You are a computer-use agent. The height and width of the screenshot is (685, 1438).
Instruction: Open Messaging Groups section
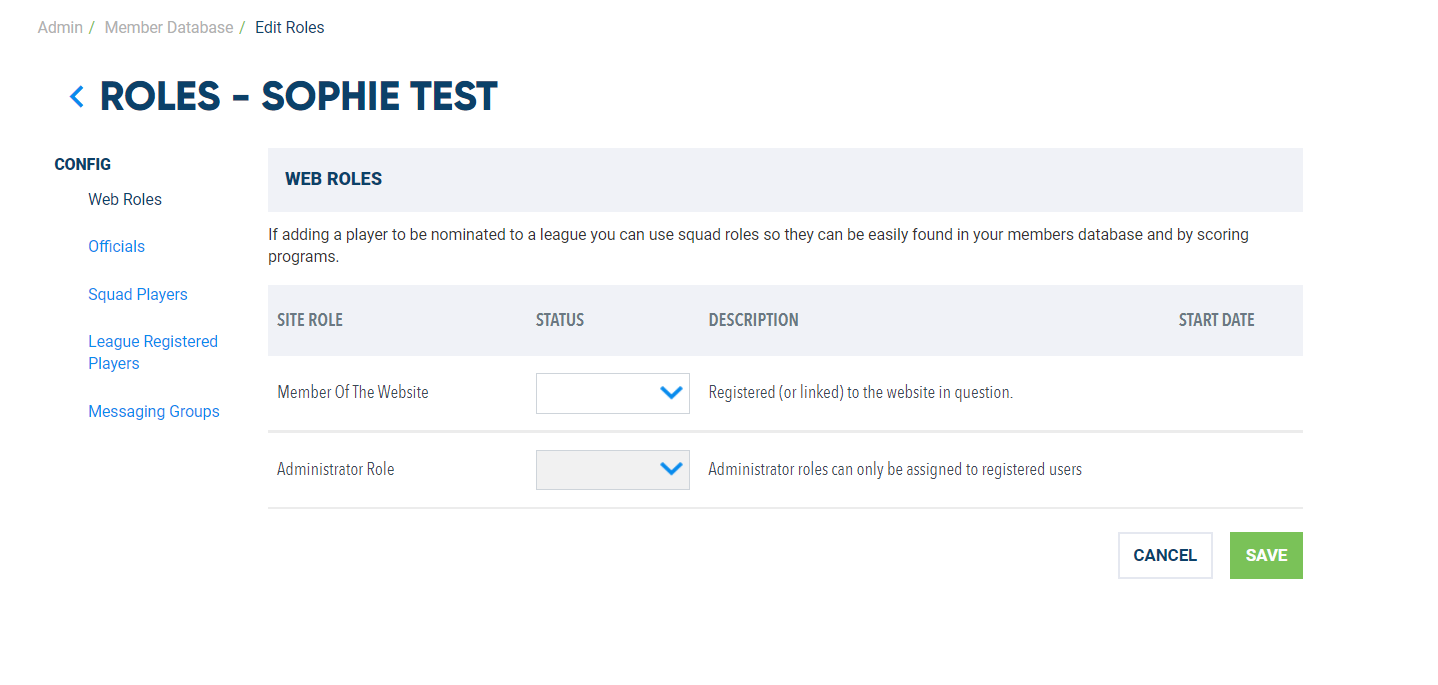click(x=154, y=411)
